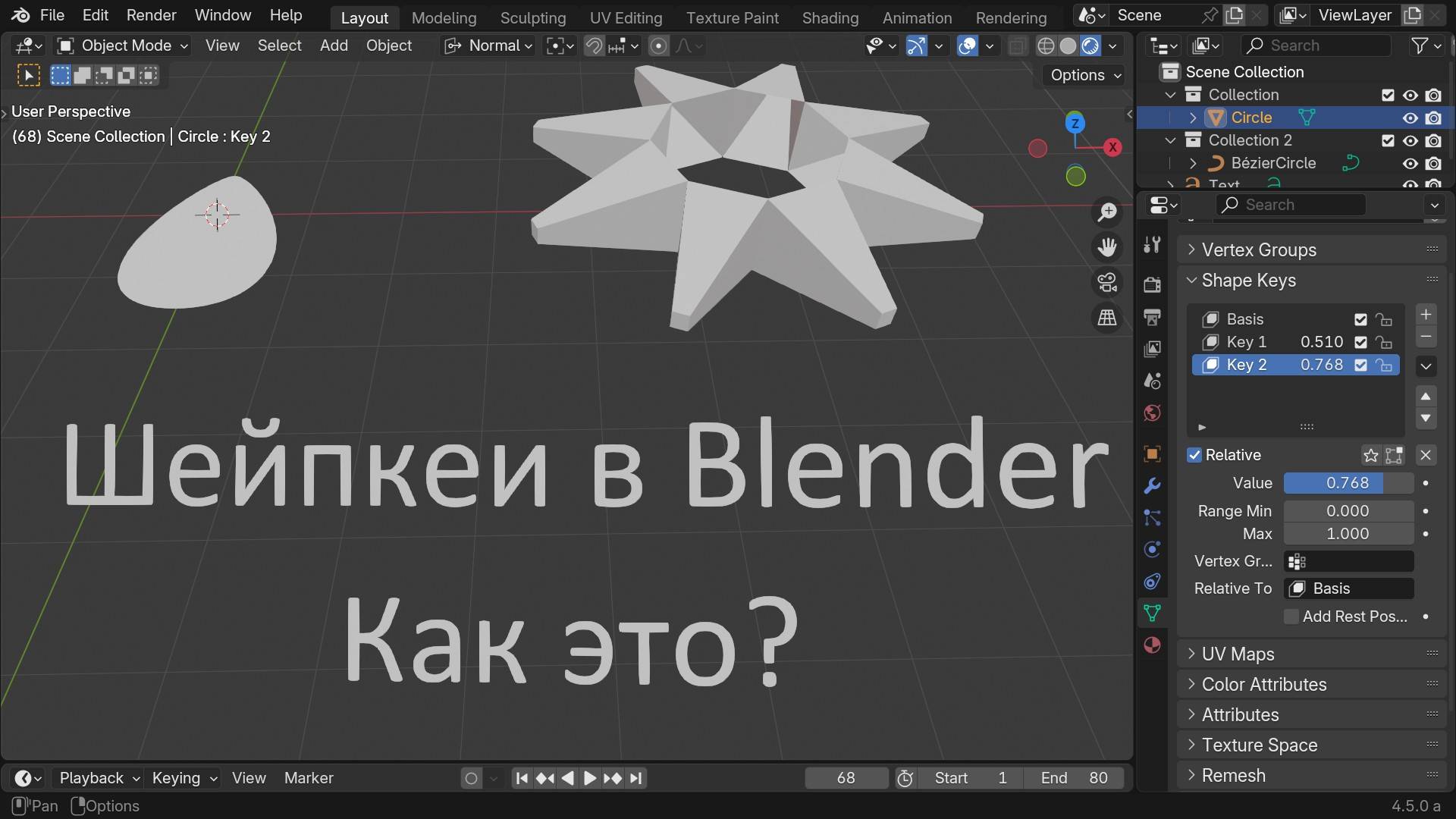Image resolution: width=1456 pixels, height=819 pixels.
Task: Open the Render menu
Action: pos(150,15)
